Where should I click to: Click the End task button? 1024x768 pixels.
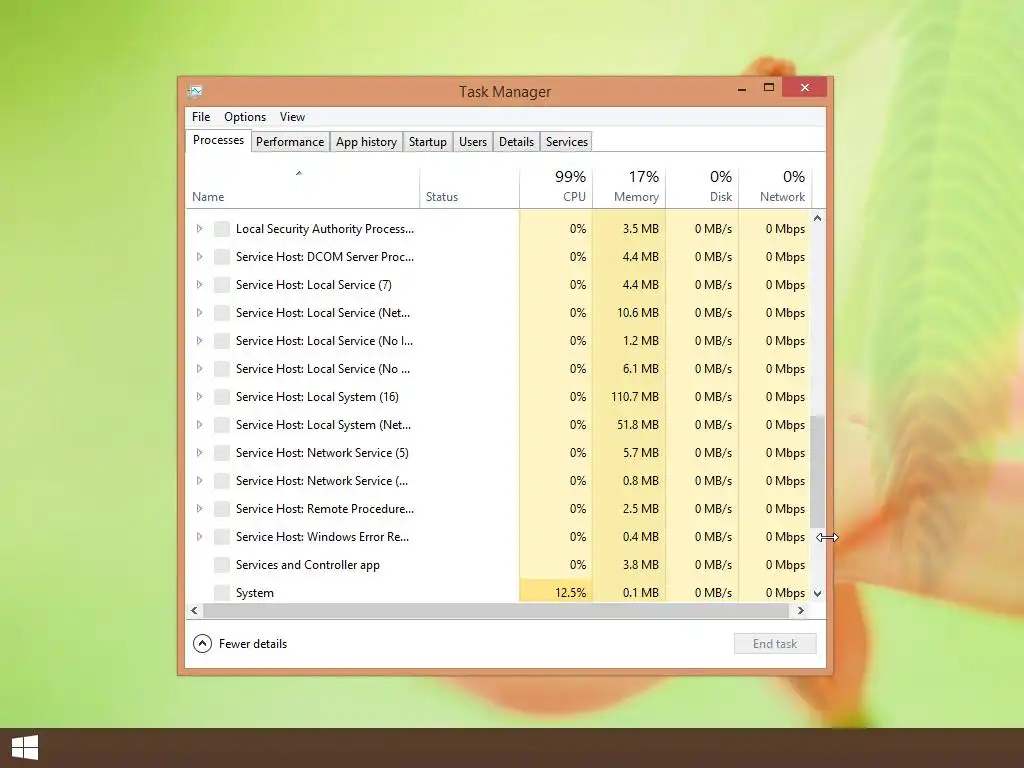point(775,644)
